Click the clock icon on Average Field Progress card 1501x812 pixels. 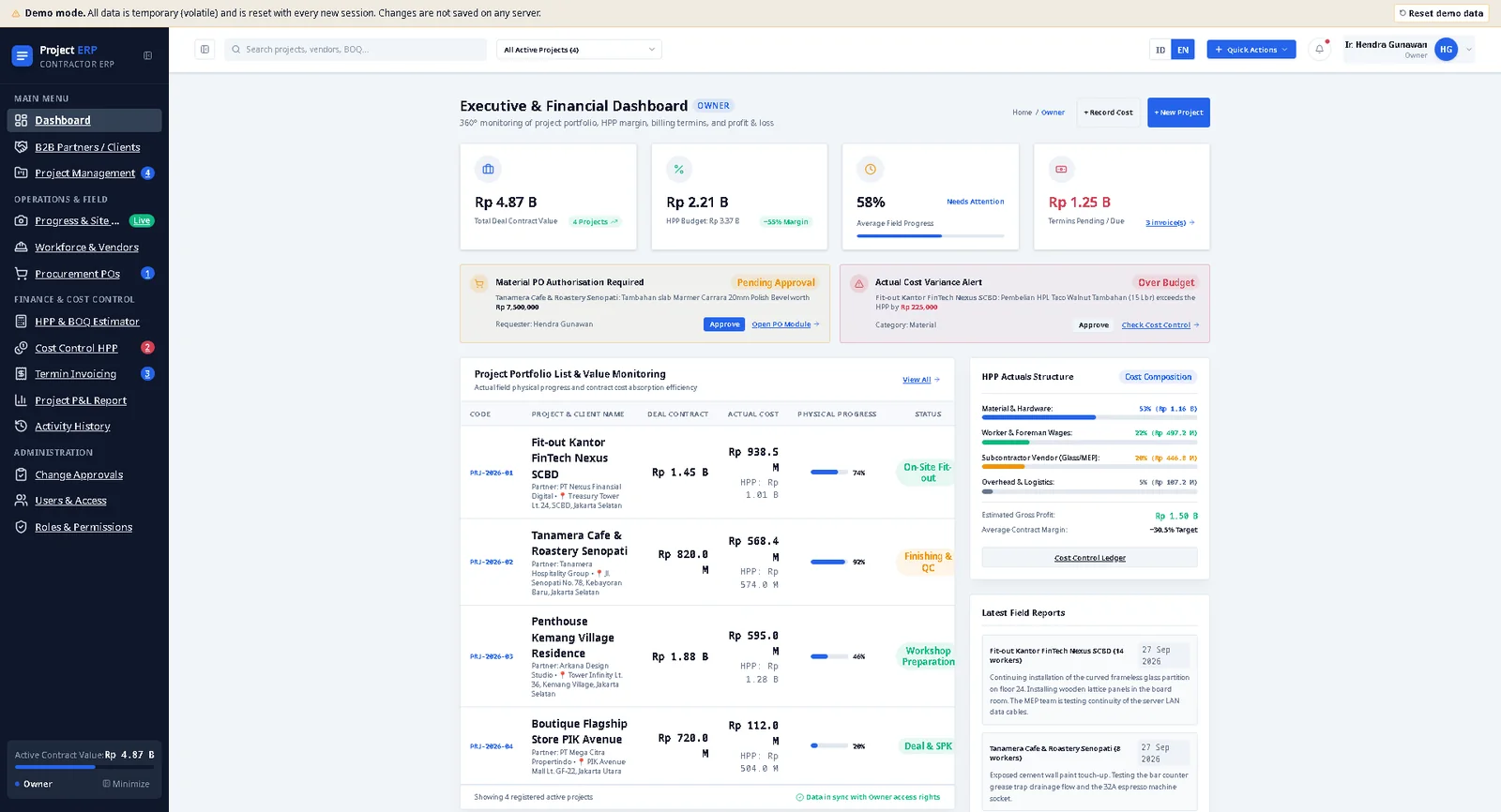(871, 170)
